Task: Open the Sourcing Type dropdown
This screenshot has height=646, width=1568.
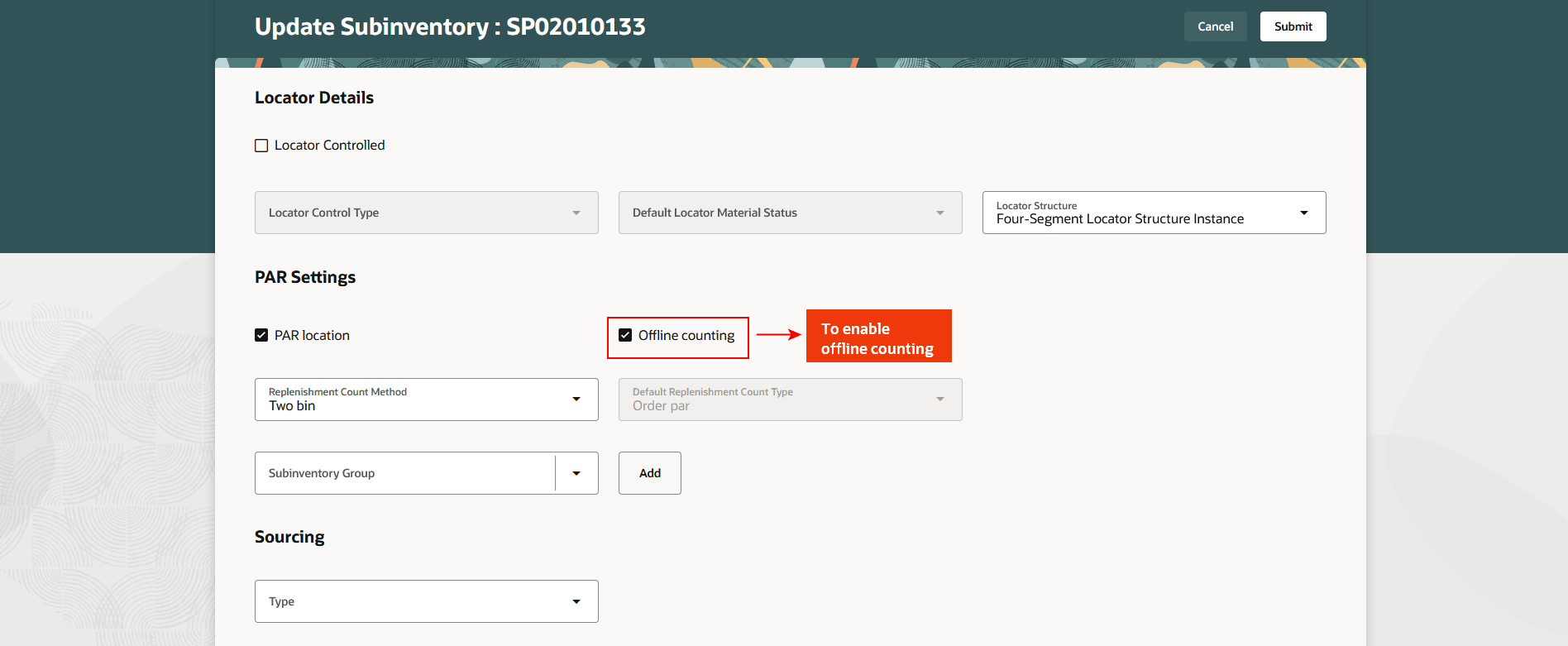Action: pos(414,601)
